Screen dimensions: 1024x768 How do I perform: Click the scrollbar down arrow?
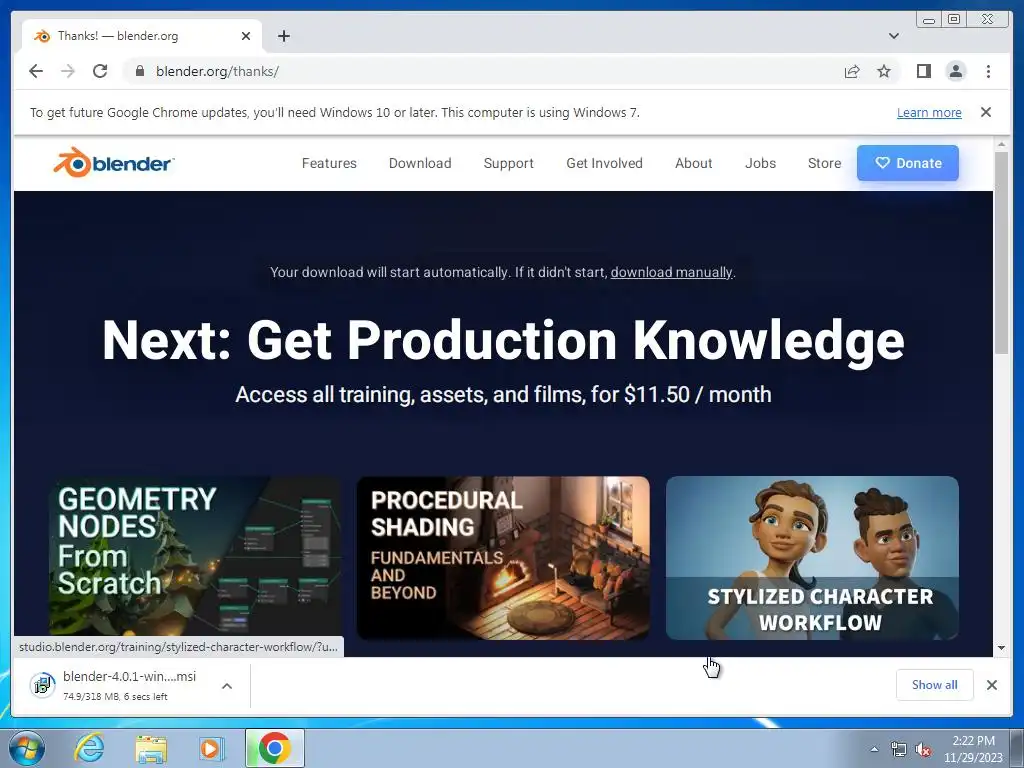[x=1001, y=648]
